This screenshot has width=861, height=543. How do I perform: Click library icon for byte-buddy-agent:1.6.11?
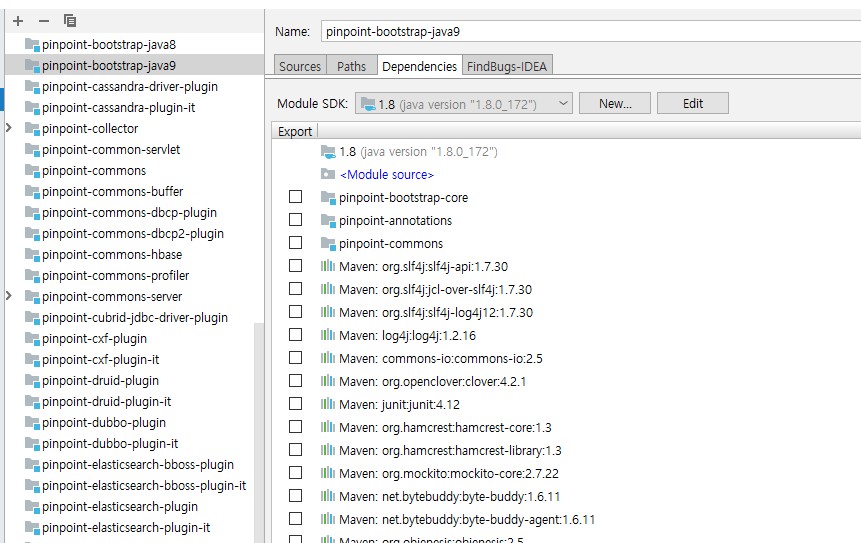(328, 519)
